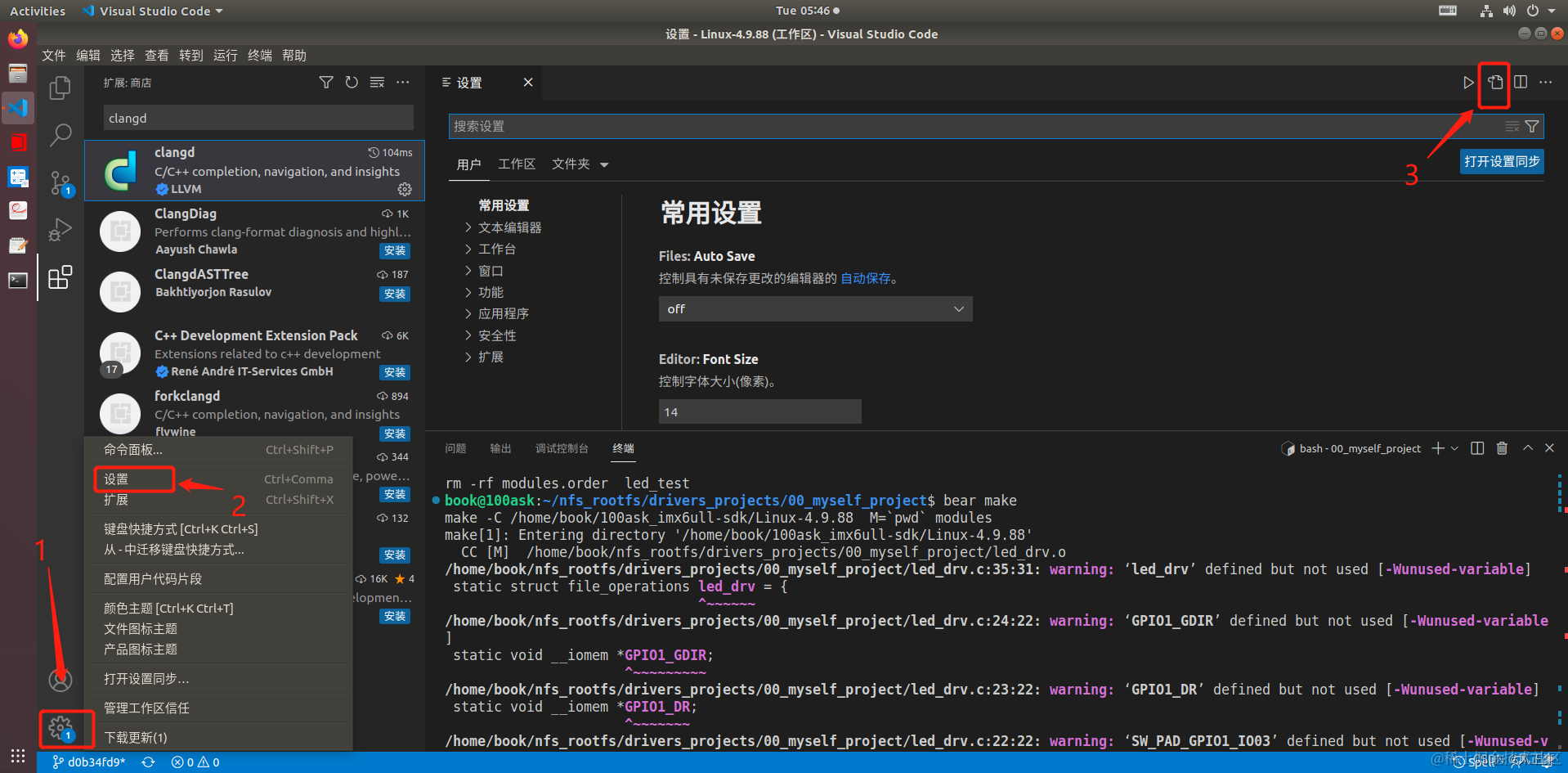This screenshot has width=1568, height=773.
Task: Refresh the extensions list
Action: click(352, 83)
